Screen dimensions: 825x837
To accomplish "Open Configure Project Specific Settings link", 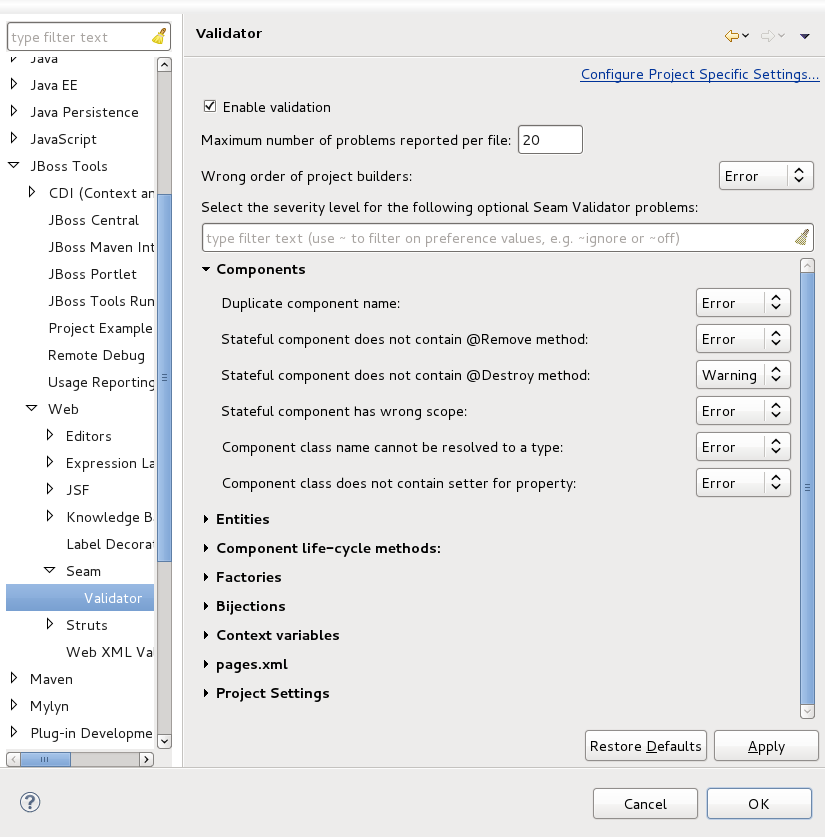I will point(699,74).
